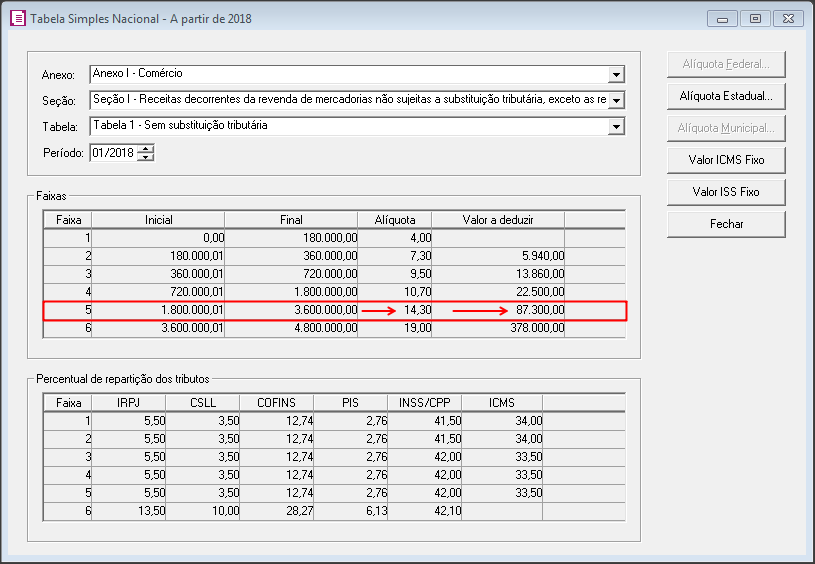Select initial value 3.600.000,01
Viewport: 815px width, 564px height.
click(x=159, y=328)
